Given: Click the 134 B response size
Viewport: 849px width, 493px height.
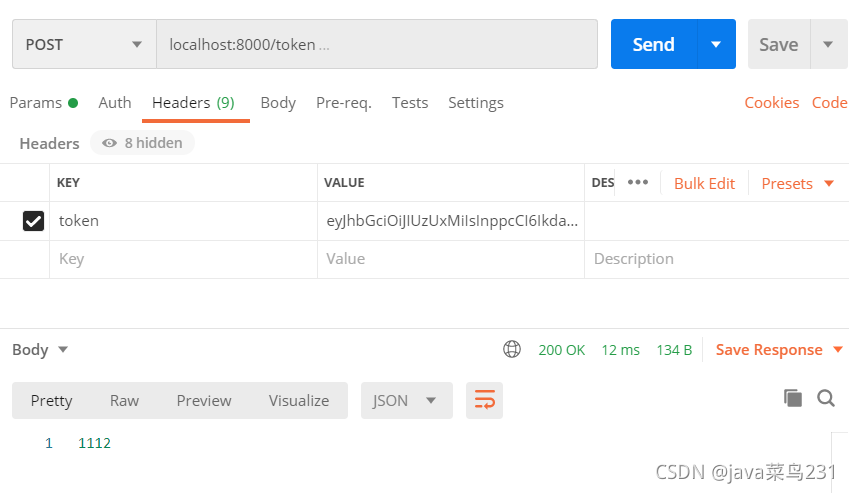Looking at the screenshot, I should point(674,350).
